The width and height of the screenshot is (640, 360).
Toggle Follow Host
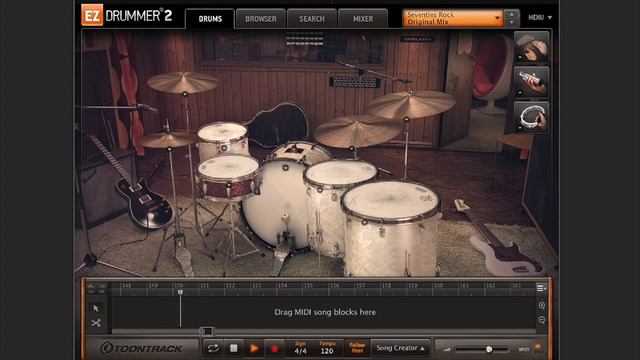[357, 348]
